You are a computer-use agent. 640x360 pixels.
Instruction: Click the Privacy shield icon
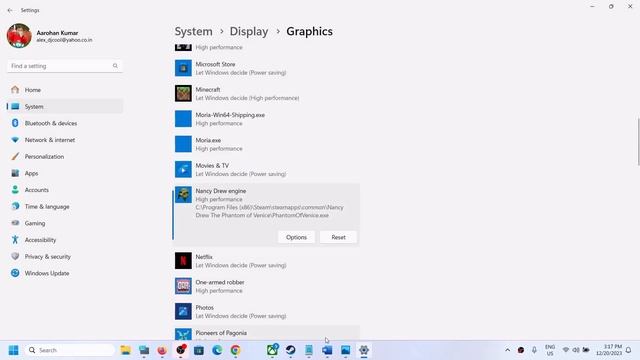(15, 256)
